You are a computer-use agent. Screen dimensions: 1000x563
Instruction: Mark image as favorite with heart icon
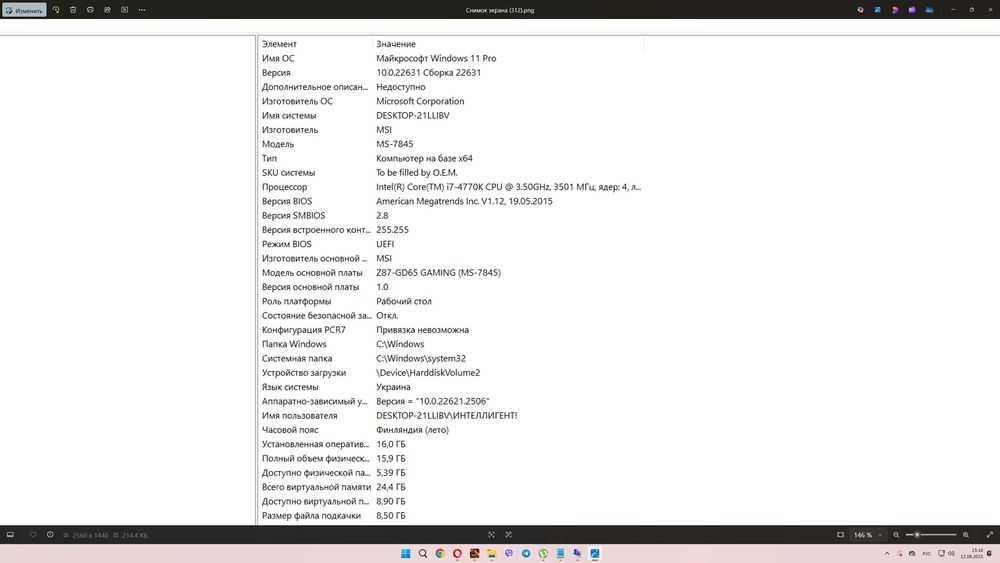tap(33, 535)
